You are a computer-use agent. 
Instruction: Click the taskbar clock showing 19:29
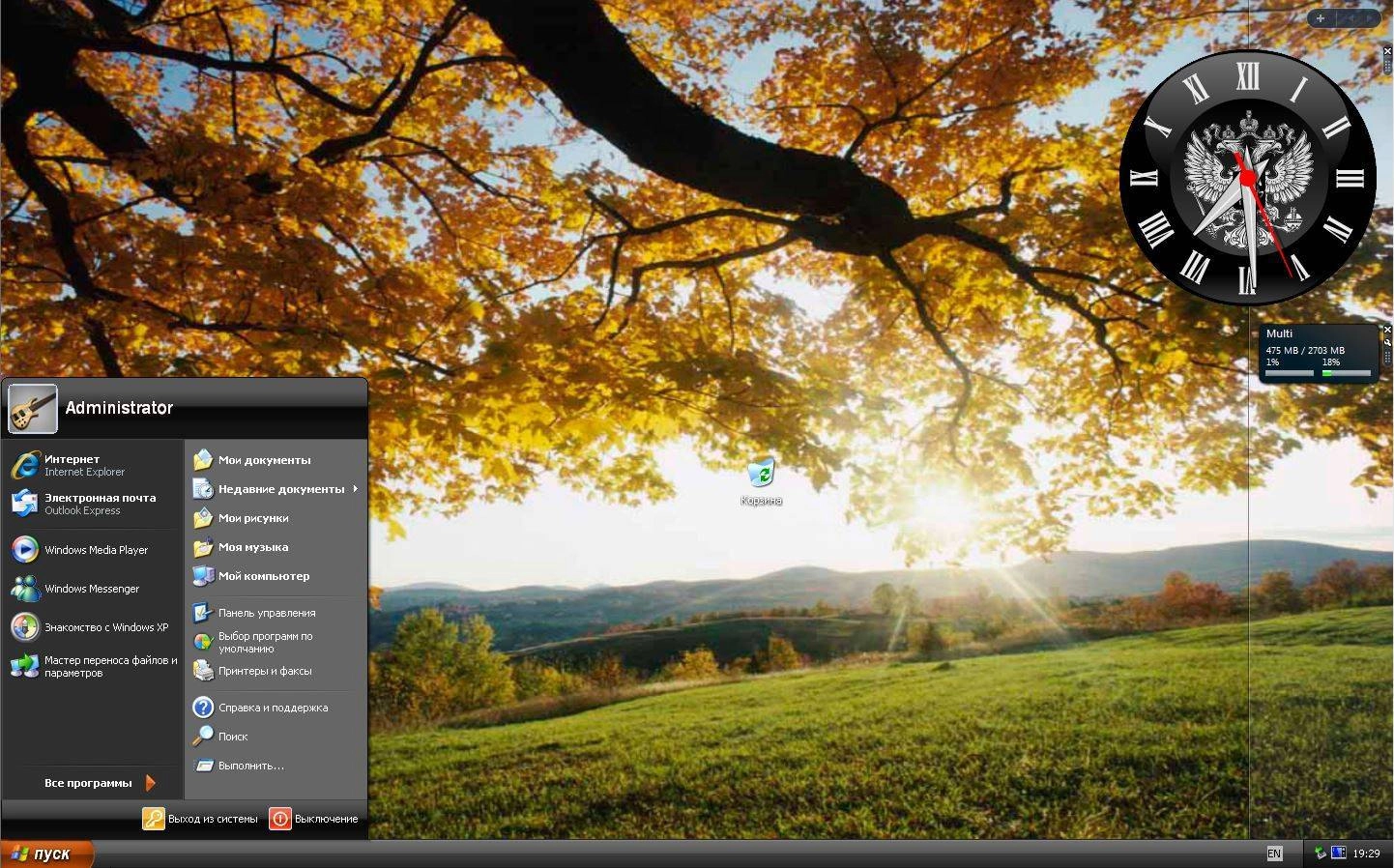pyautogui.click(x=1366, y=854)
